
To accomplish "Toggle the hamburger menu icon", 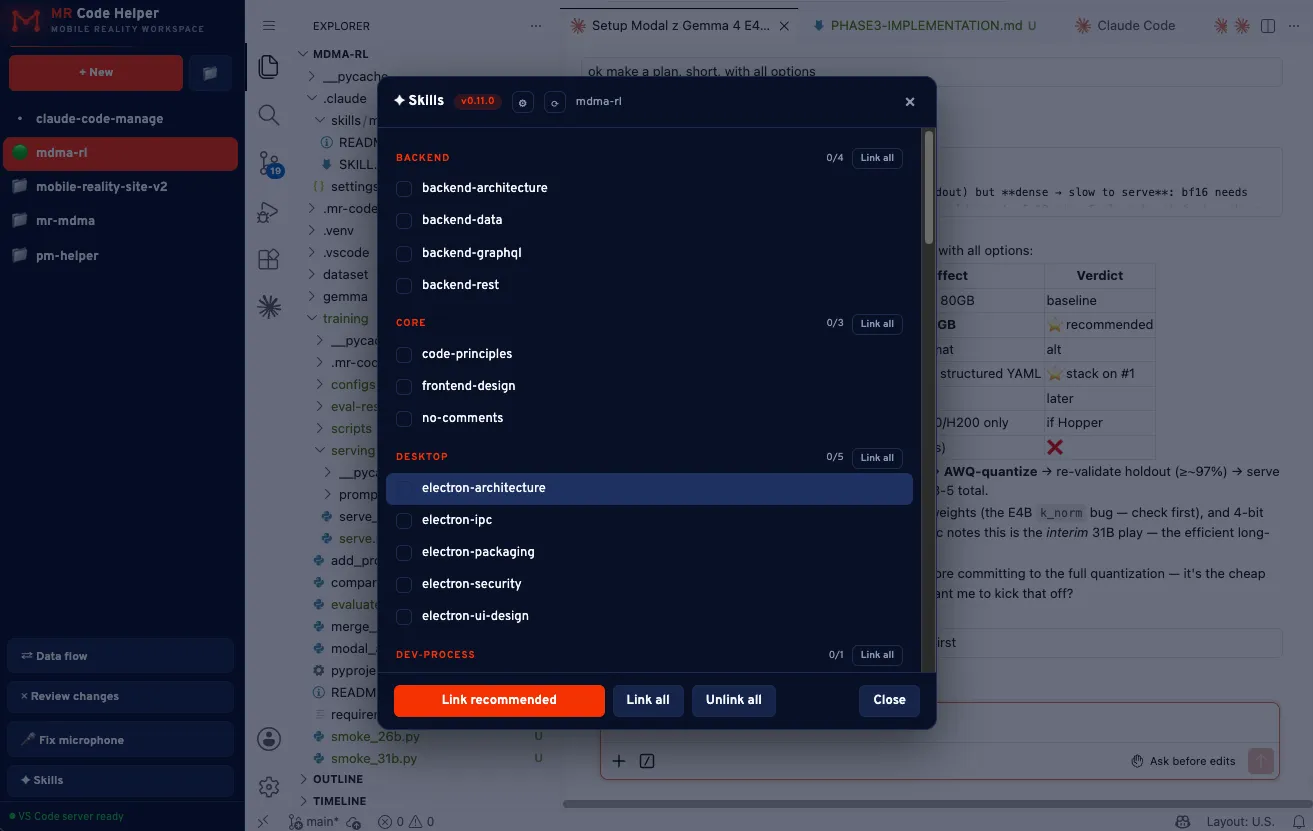I will (269, 26).
